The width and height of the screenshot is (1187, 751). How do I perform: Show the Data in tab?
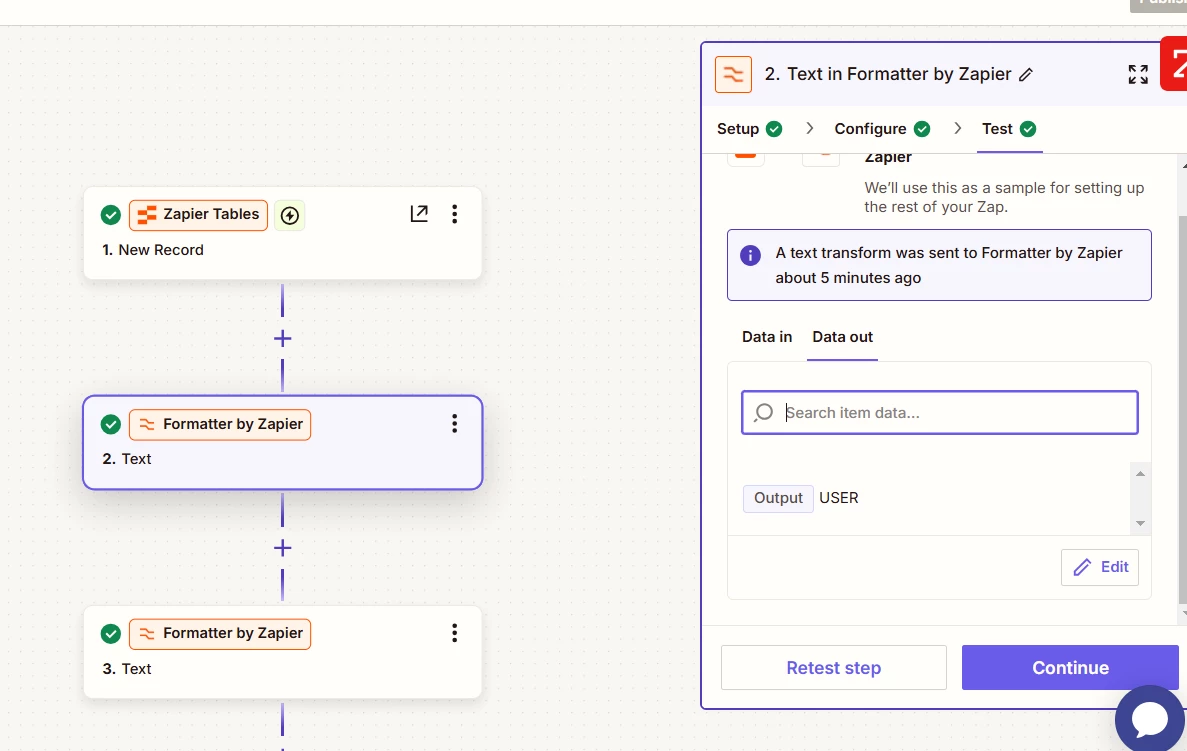click(767, 337)
